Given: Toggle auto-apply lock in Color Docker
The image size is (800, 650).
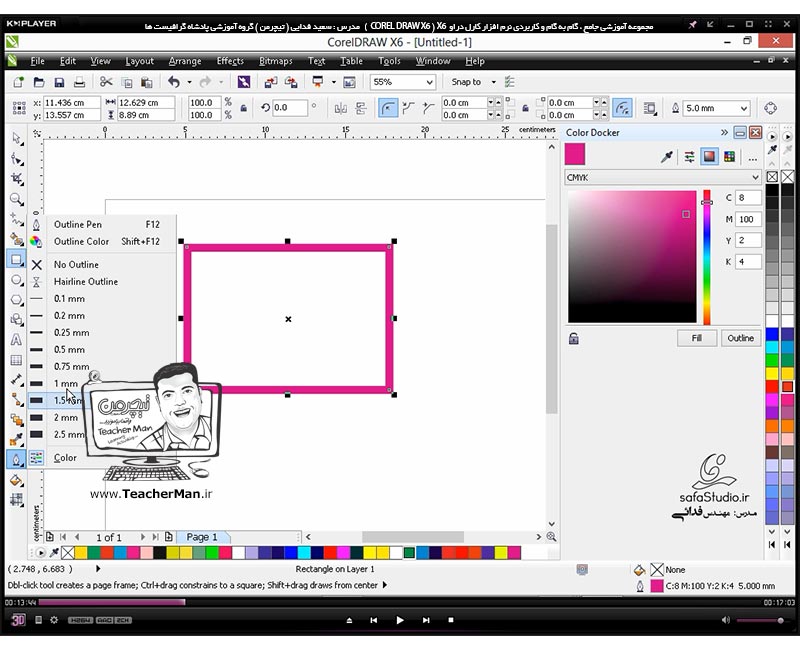Looking at the screenshot, I should click(574, 338).
